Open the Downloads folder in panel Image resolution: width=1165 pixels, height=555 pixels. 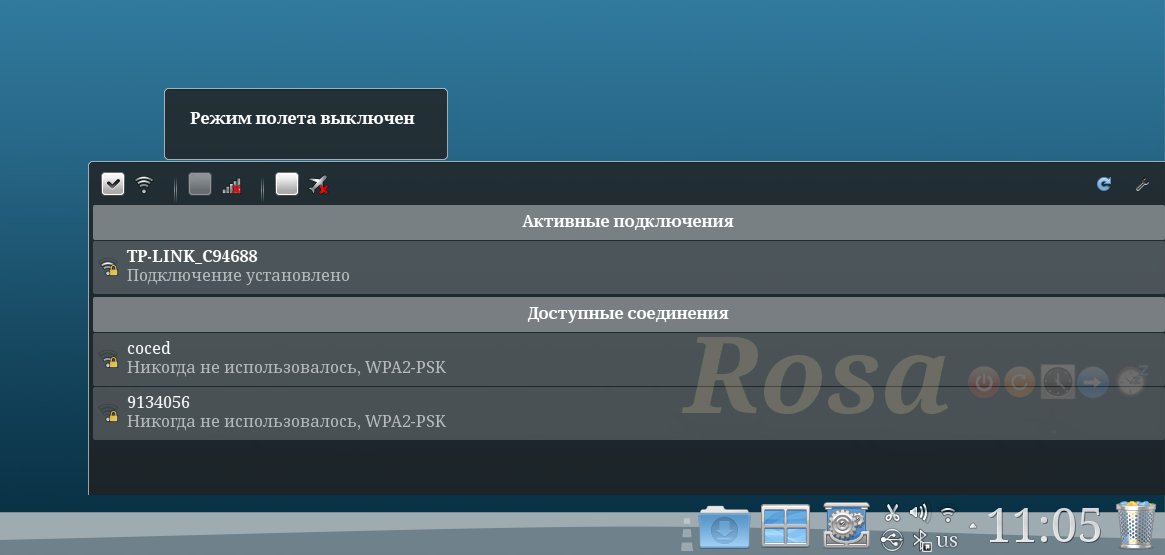coord(724,526)
